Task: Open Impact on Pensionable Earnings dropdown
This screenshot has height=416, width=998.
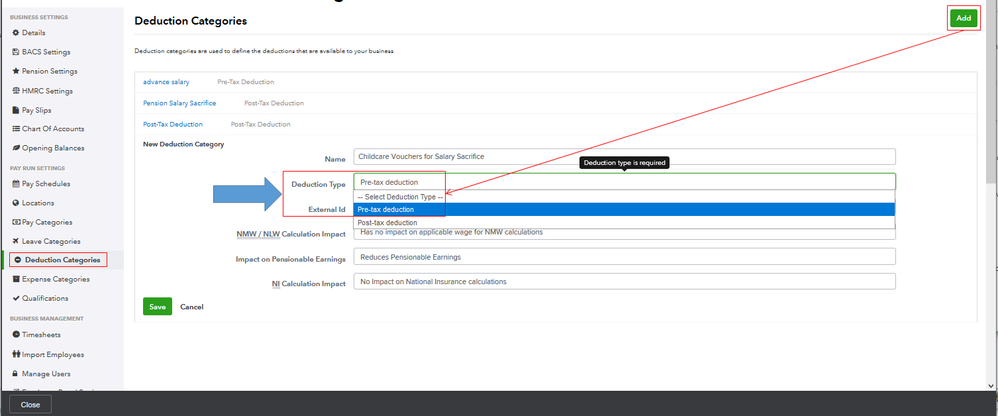Action: point(624,257)
